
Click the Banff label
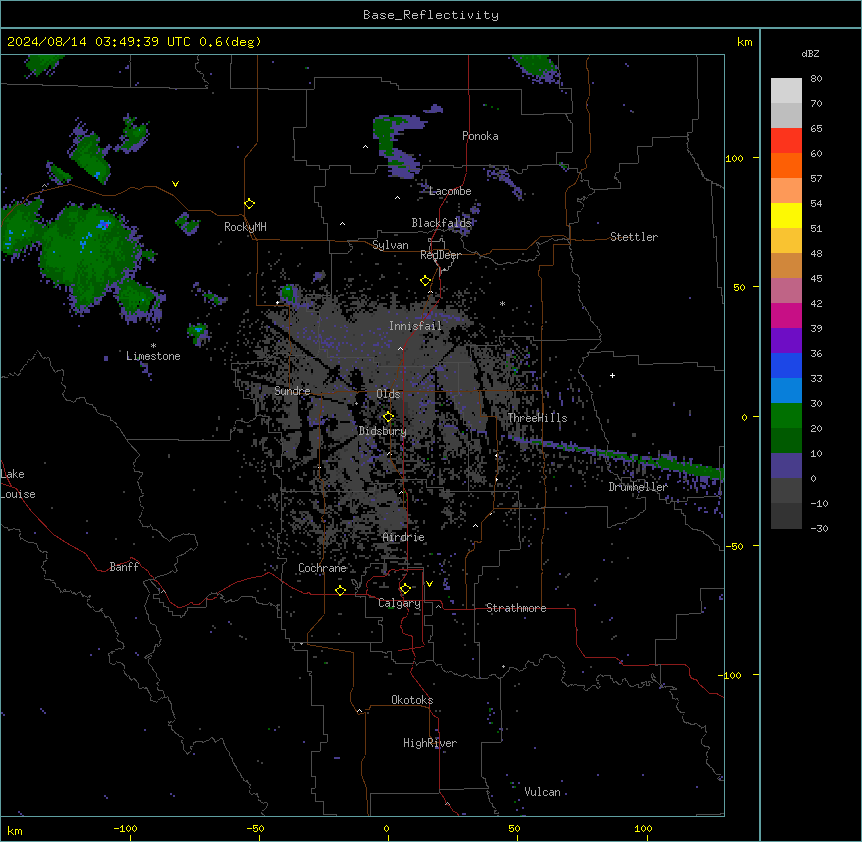click(124, 567)
